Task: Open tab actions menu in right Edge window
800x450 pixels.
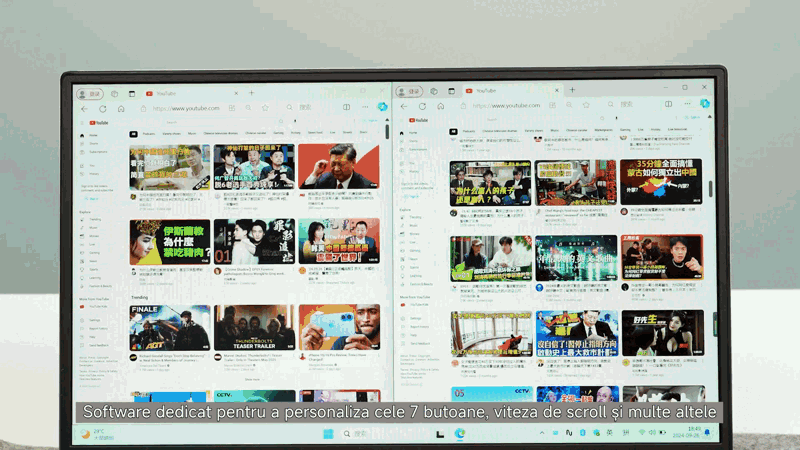Action: [x=452, y=91]
